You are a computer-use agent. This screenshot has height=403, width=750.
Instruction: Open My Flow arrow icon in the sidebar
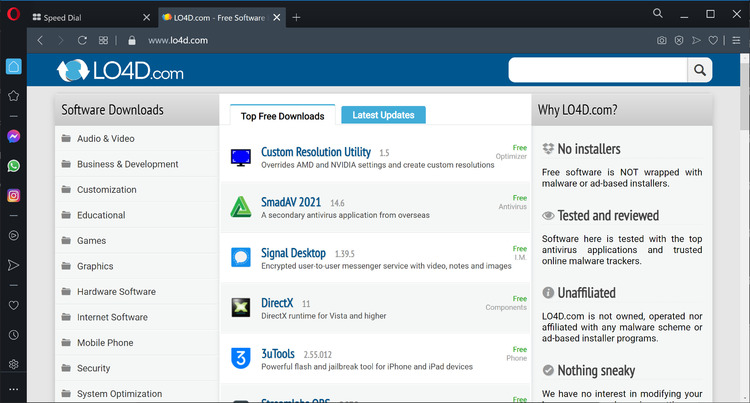tap(13, 265)
